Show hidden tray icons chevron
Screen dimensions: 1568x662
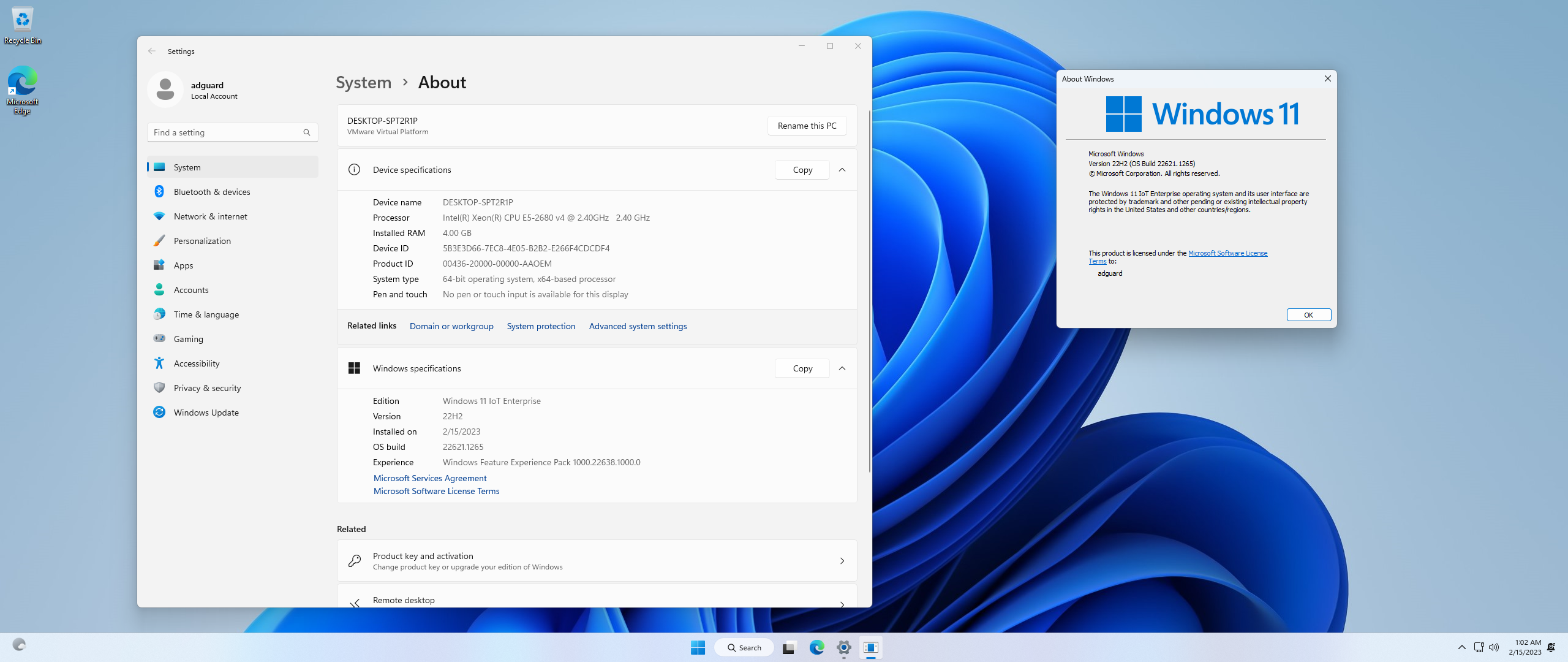point(1462,647)
